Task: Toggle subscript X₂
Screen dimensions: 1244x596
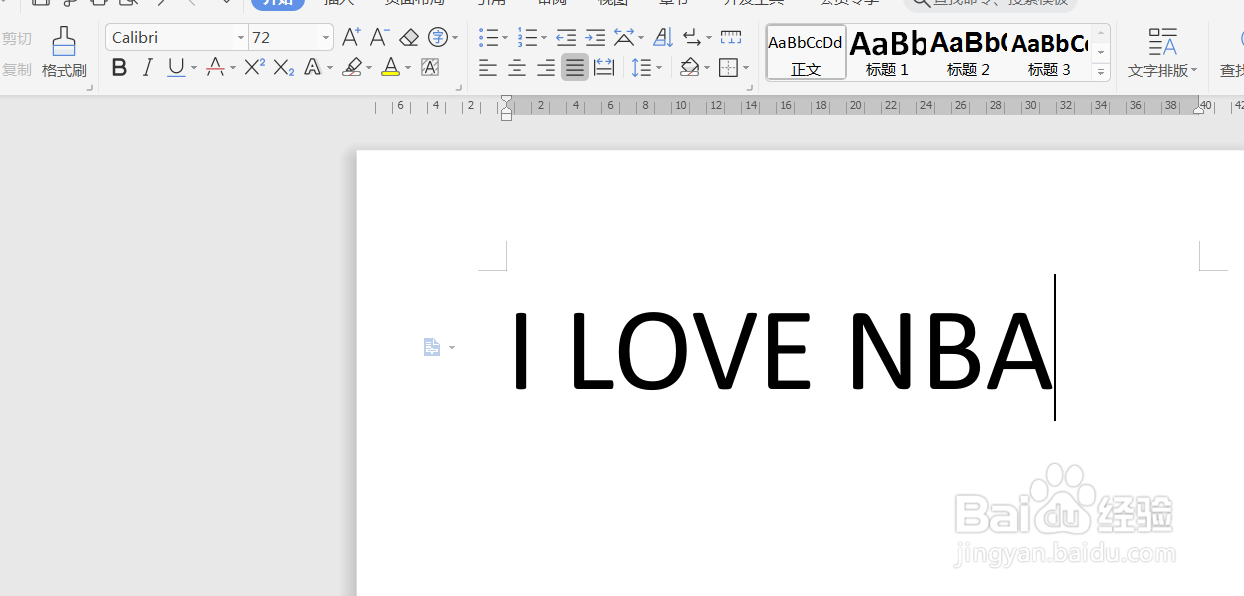Action: click(x=284, y=68)
